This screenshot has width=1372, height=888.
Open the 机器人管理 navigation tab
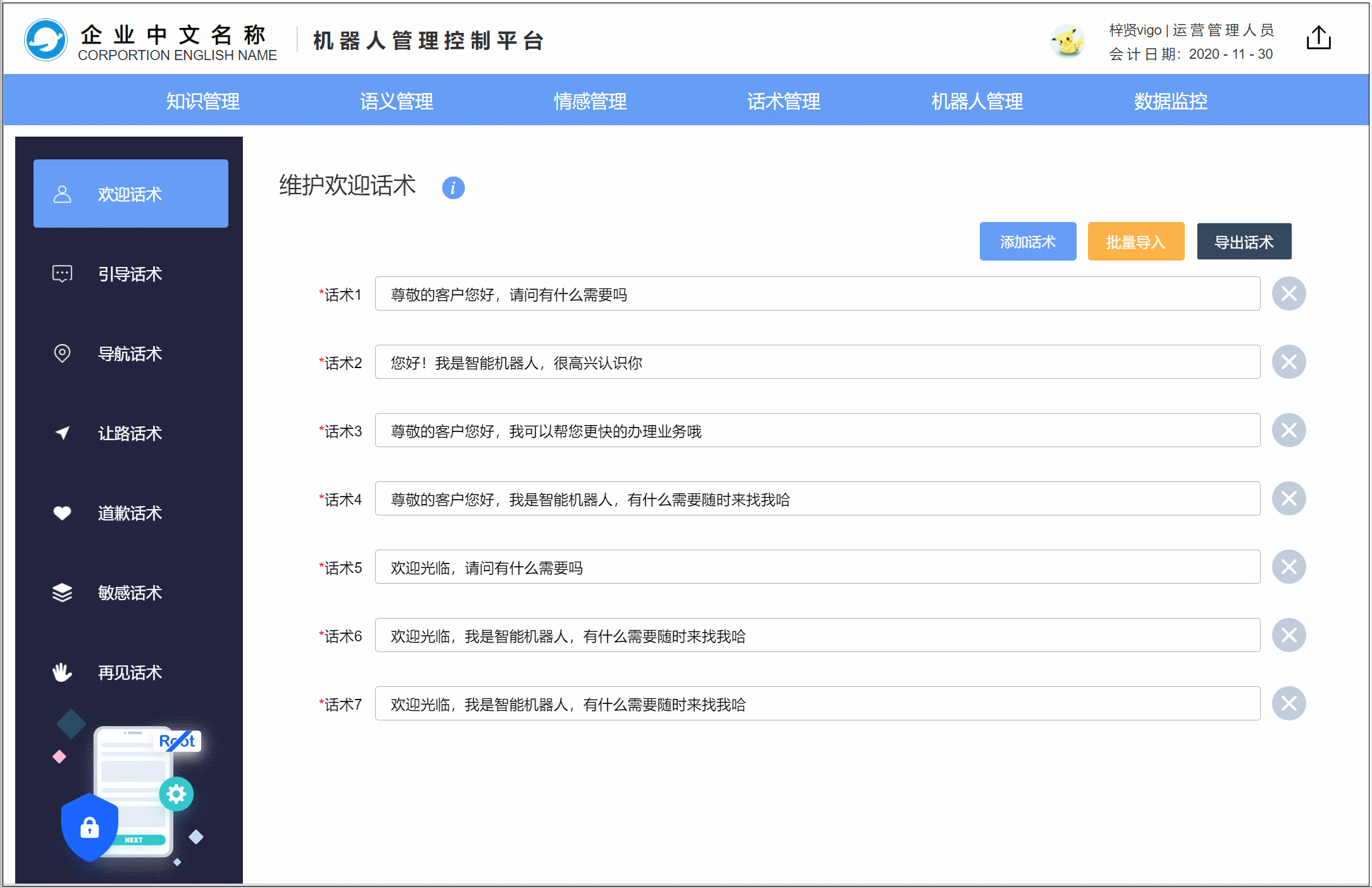pos(977,101)
